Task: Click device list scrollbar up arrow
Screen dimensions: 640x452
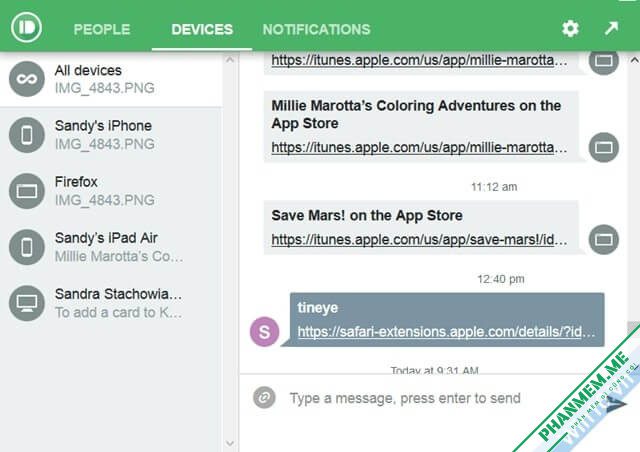Action: tap(230, 60)
